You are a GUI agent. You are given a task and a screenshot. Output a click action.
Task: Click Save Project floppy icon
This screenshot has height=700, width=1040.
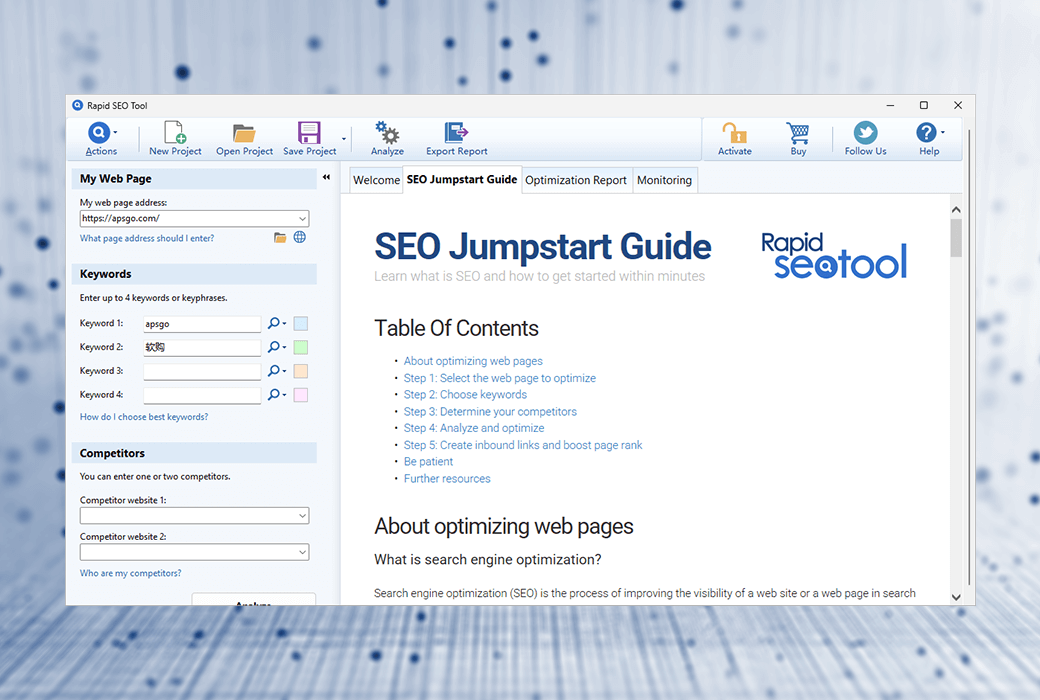[x=309, y=133]
